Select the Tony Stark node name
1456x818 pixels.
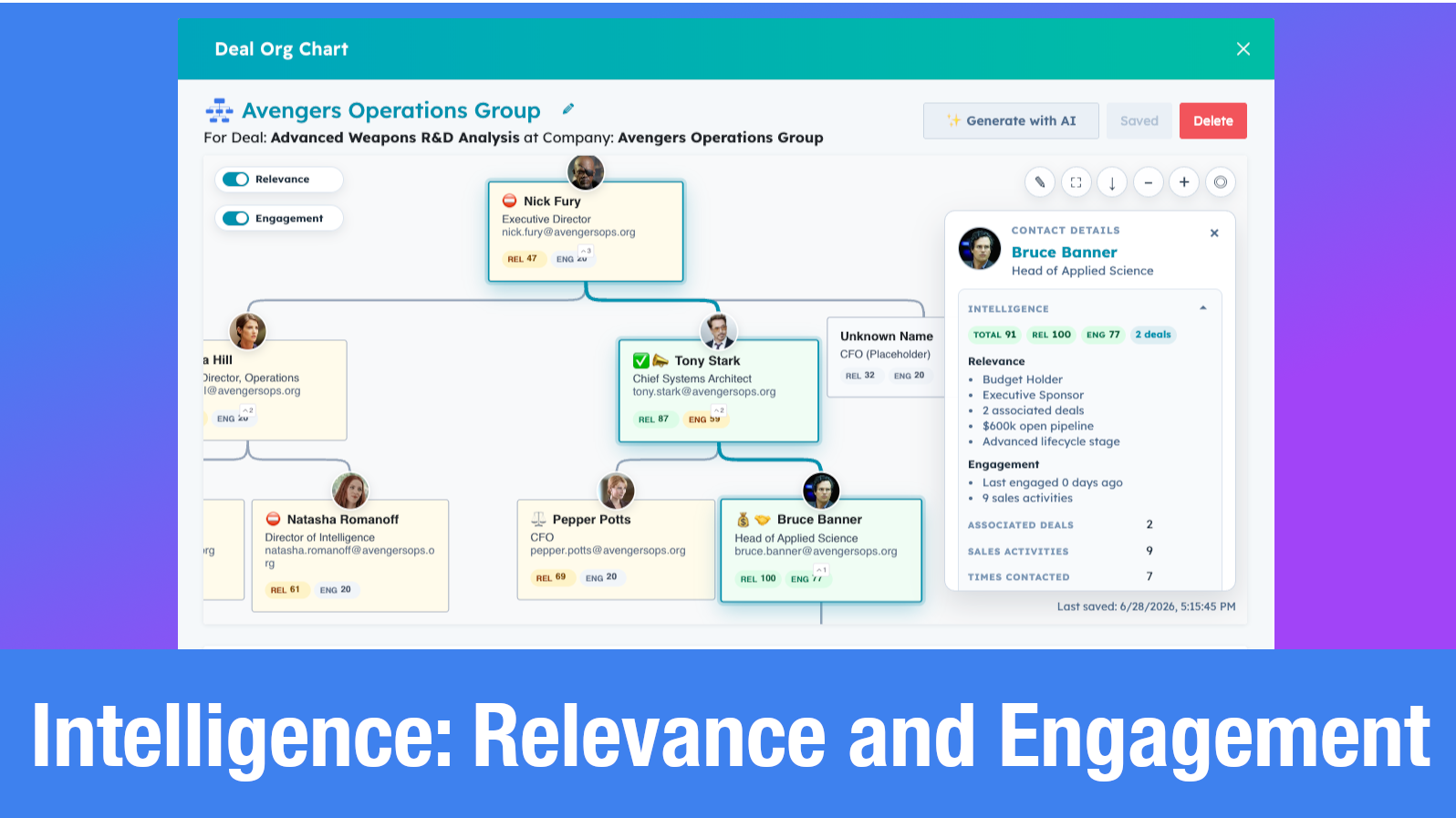click(x=708, y=361)
